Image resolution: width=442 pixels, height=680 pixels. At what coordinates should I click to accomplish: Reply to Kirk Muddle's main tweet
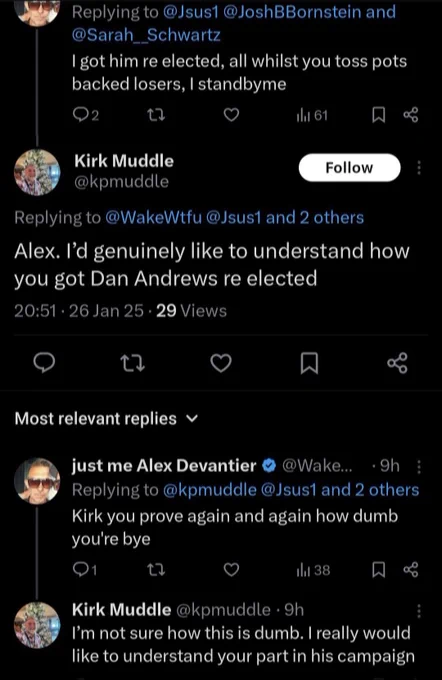(x=44, y=363)
